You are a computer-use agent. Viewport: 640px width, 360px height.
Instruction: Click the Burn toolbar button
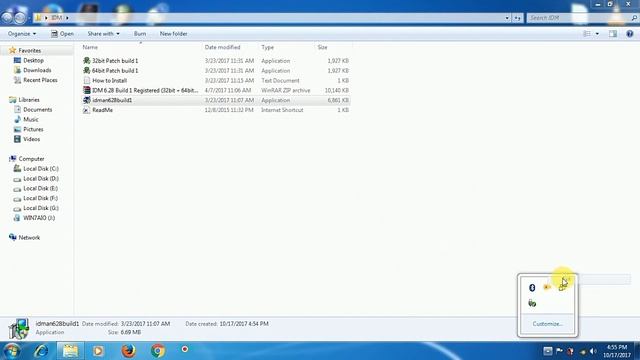[140, 34]
